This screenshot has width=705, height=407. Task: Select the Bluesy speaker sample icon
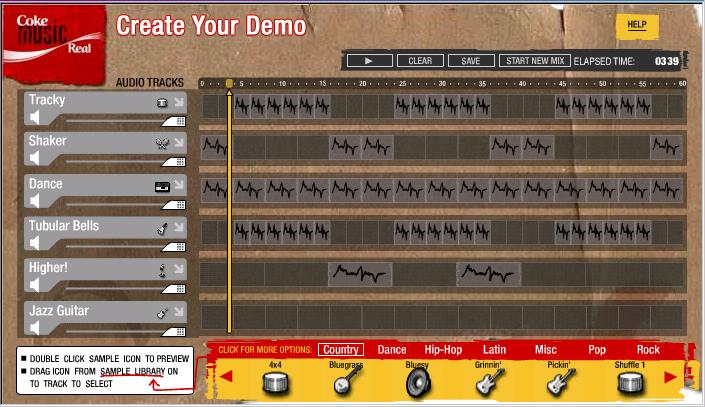(418, 383)
